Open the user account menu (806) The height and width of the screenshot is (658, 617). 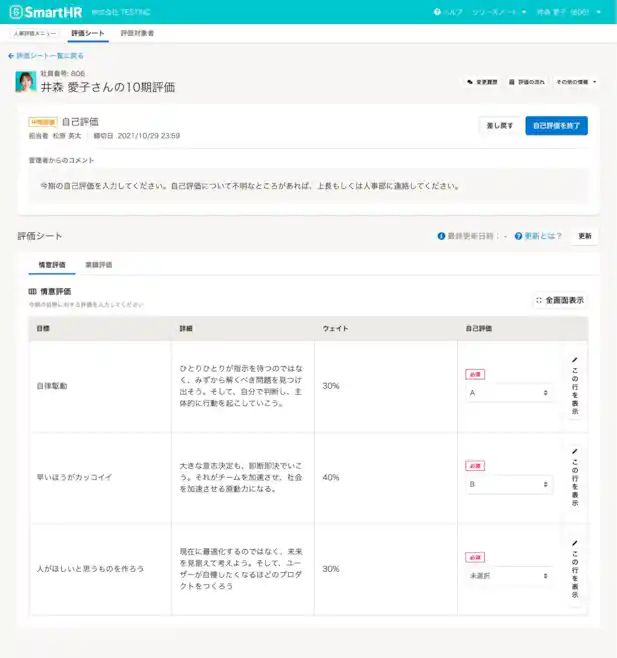click(569, 12)
